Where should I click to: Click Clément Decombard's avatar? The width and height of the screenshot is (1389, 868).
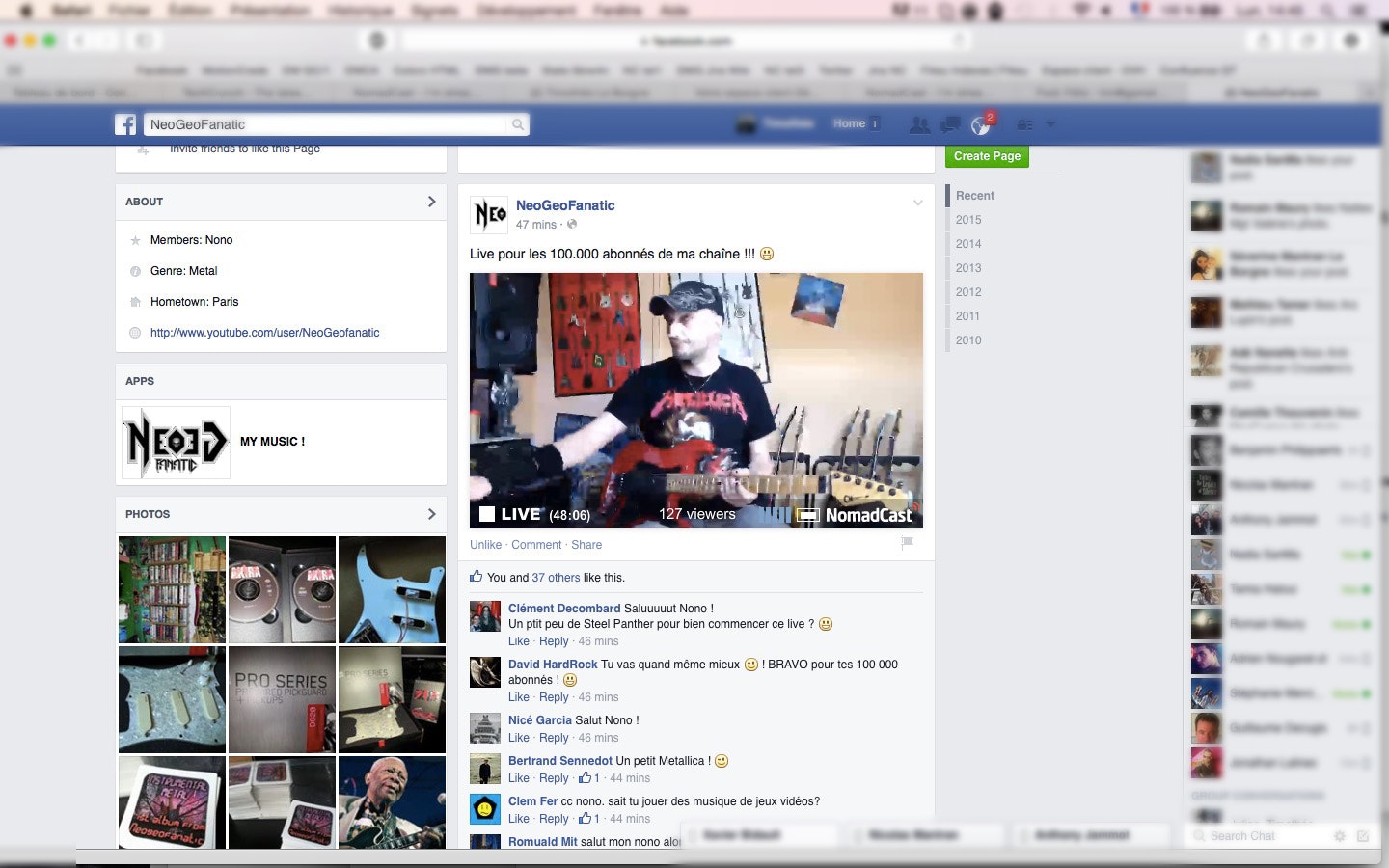coord(485,615)
